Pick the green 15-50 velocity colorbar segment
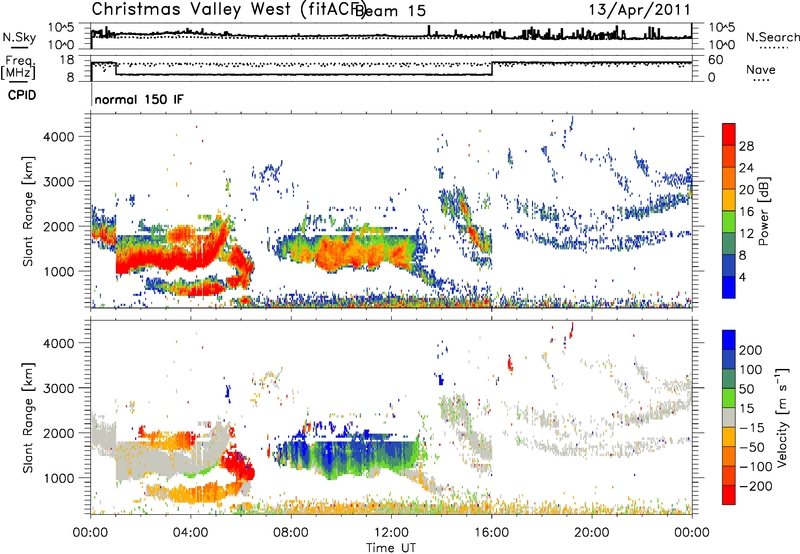 pyautogui.click(x=729, y=398)
